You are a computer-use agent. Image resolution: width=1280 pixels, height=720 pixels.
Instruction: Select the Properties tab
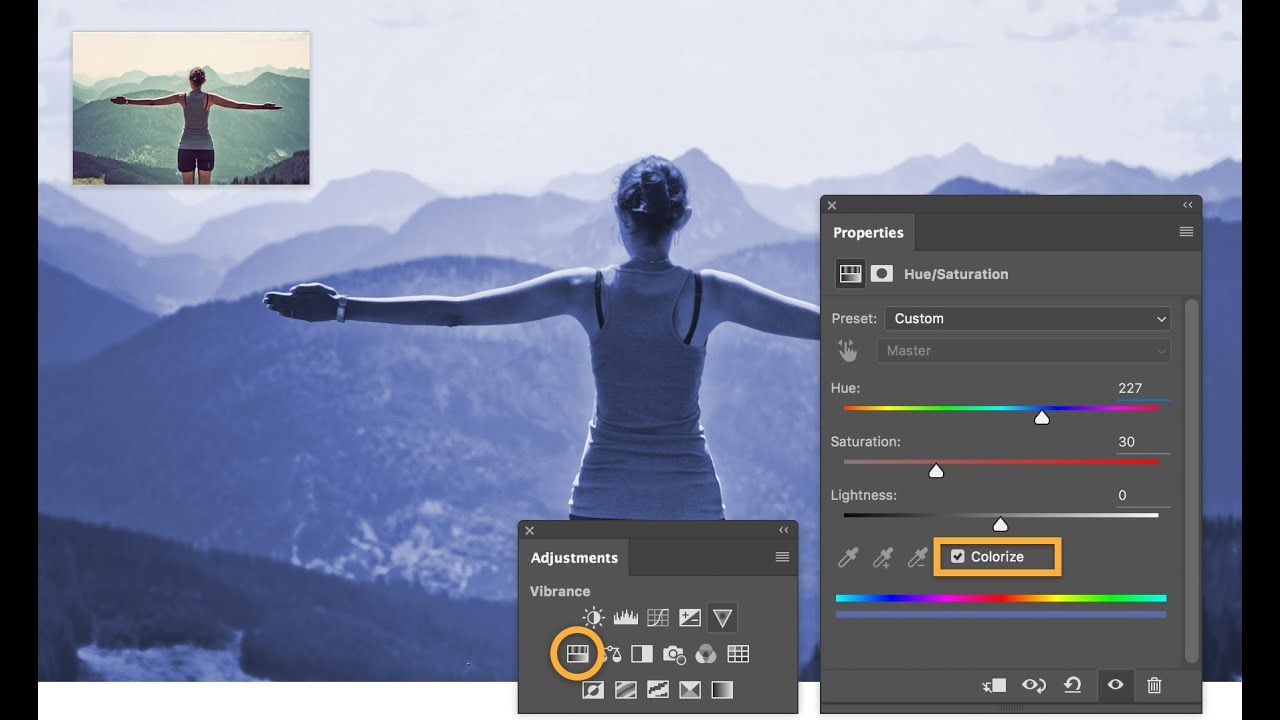868,232
